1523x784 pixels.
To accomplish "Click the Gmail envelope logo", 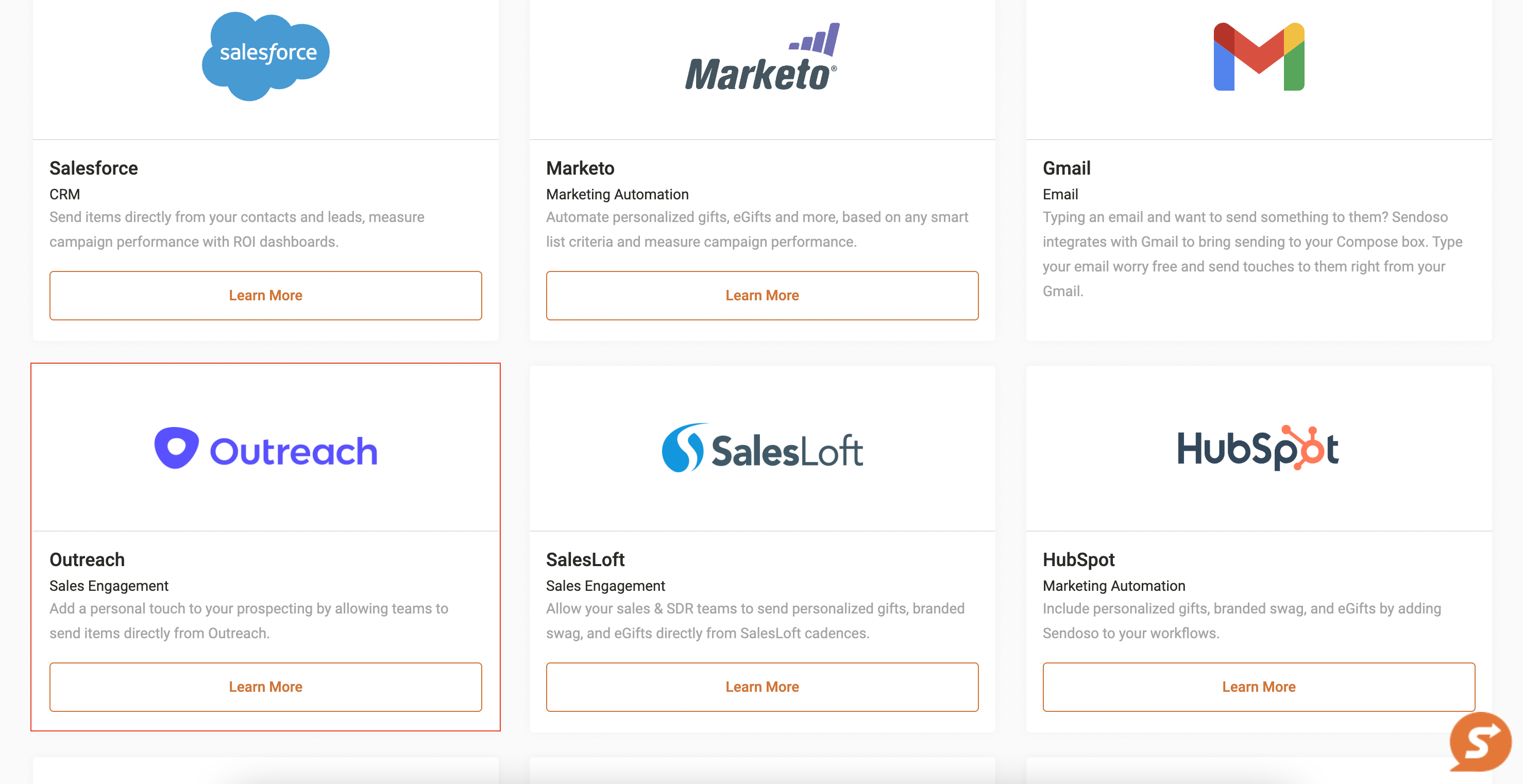I will pos(1259,57).
